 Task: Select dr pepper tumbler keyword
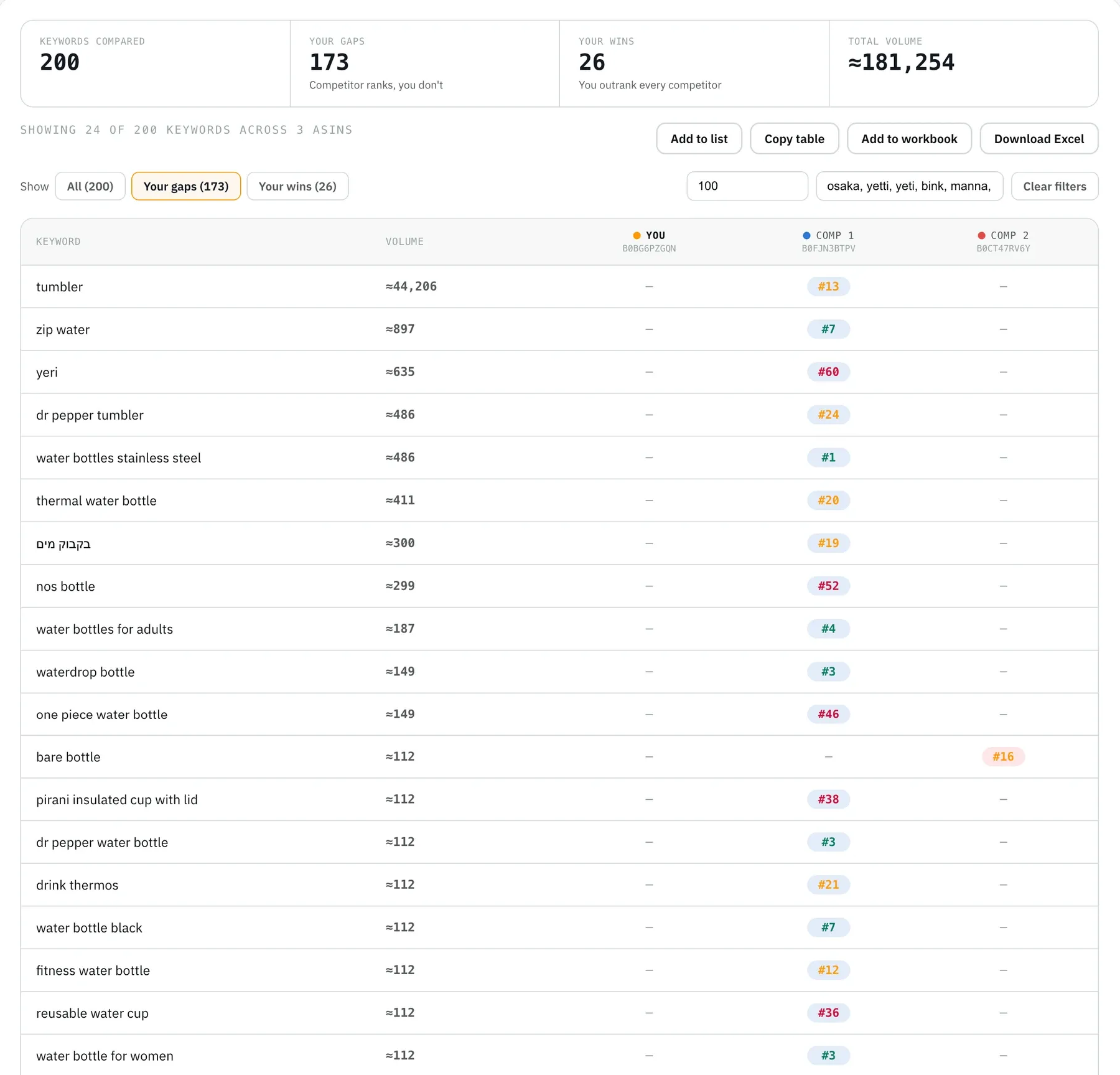[x=90, y=415]
